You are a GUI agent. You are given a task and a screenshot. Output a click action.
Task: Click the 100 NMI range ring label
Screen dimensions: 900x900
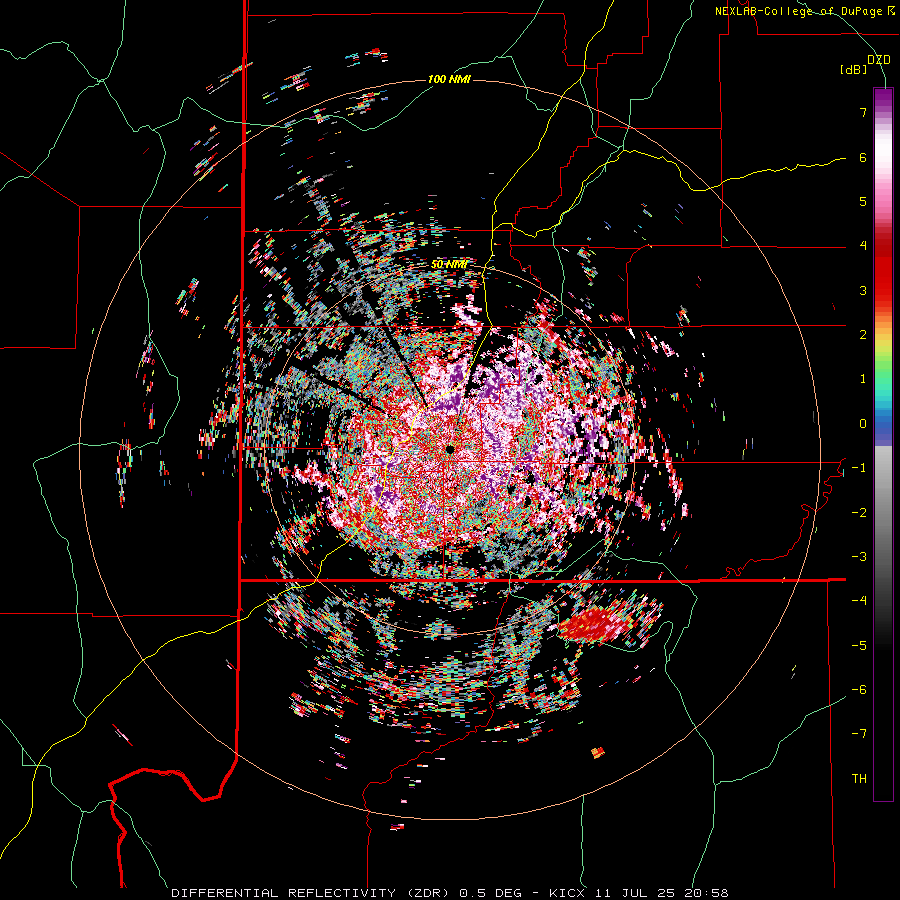coord(449,79)
